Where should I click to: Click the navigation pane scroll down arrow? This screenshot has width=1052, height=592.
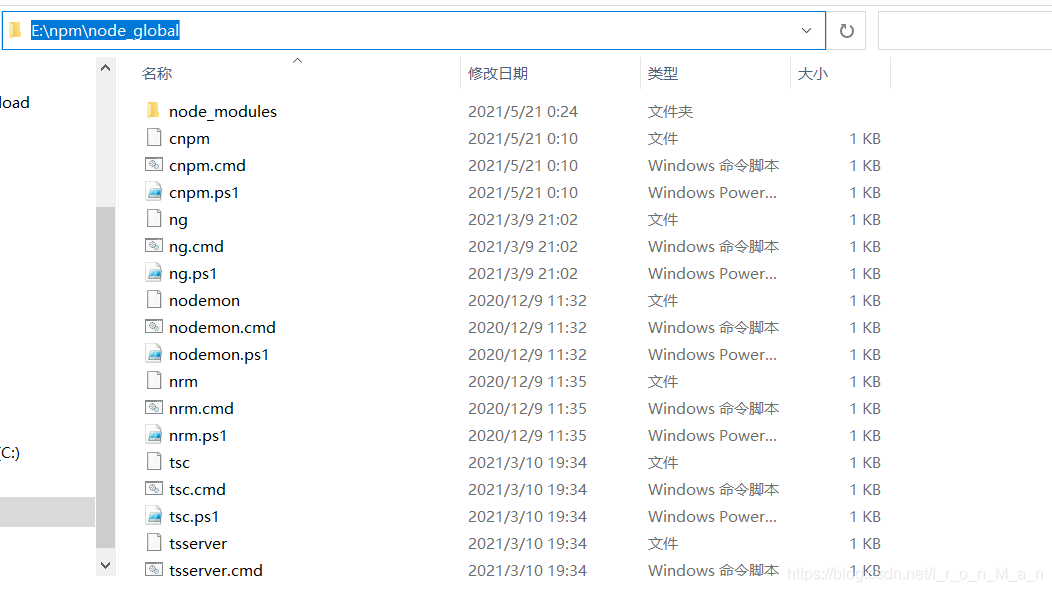(x=105, y=565)
